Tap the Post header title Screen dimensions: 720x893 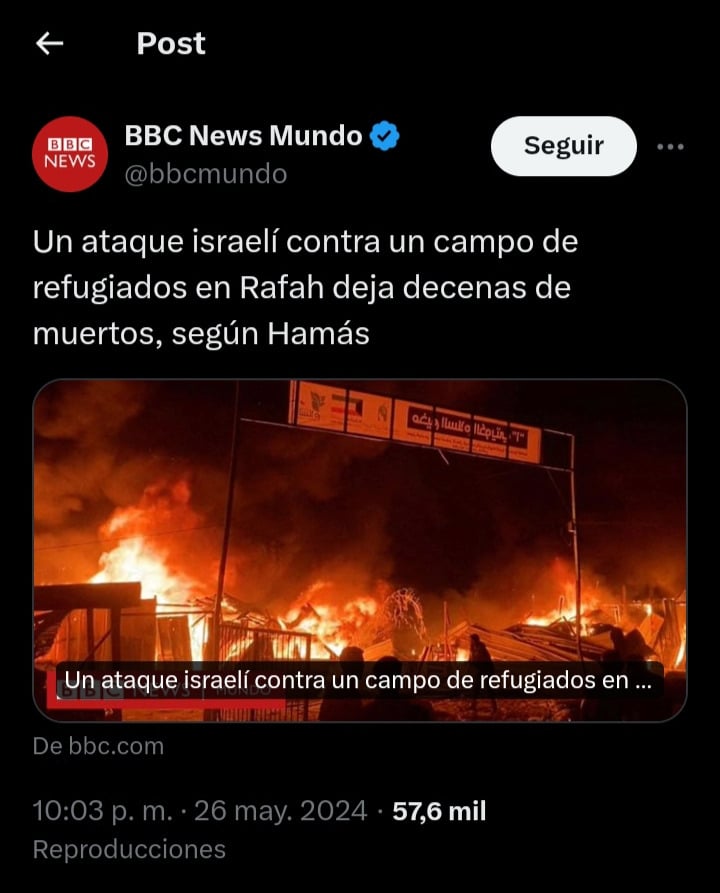(x=171, y=43)
